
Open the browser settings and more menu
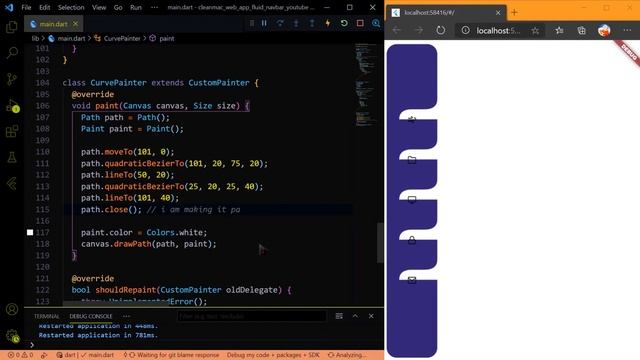tap(627, 31)
